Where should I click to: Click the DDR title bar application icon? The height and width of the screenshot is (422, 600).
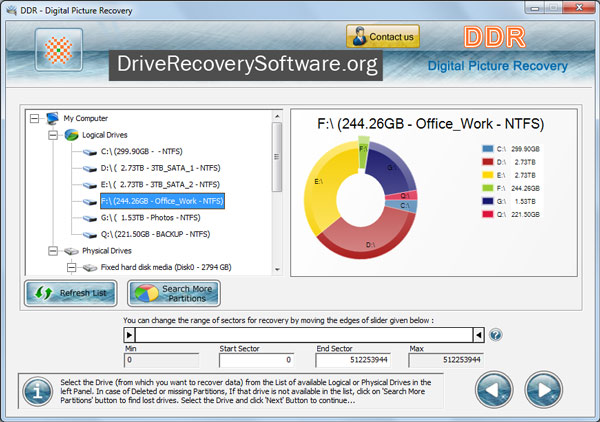[x=11, y=10]
